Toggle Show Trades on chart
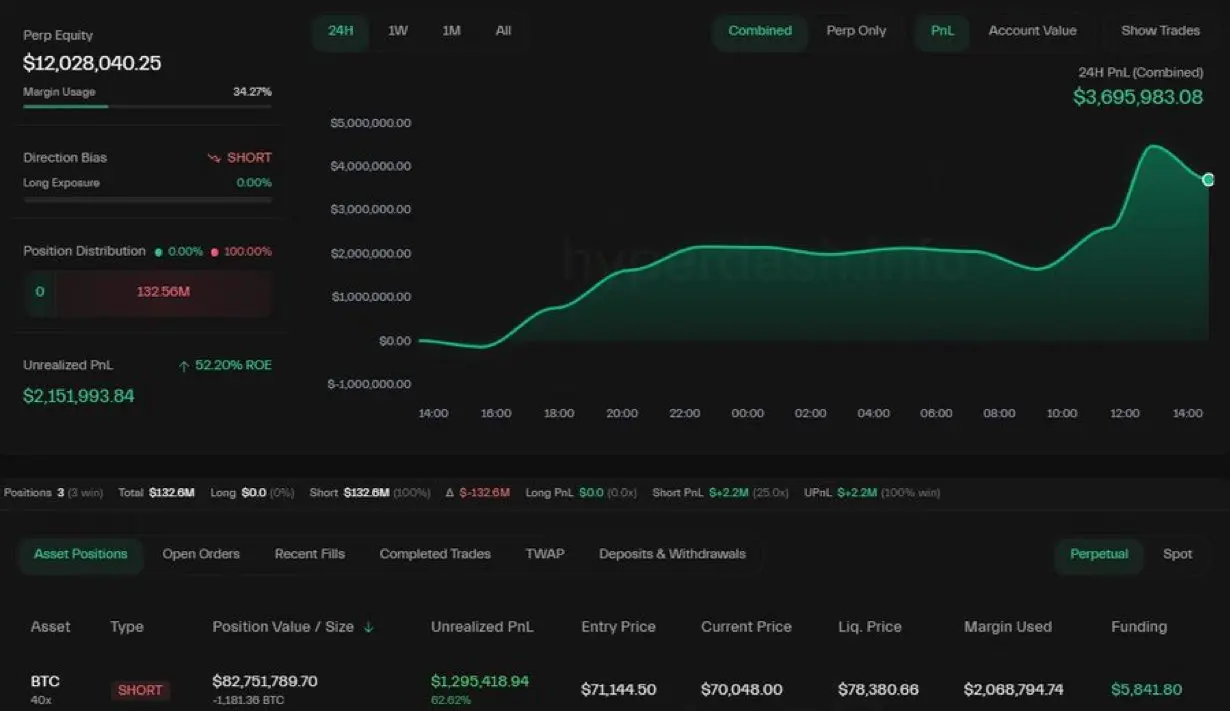Screen dimensions: 1230x711 pos(1160,31)
